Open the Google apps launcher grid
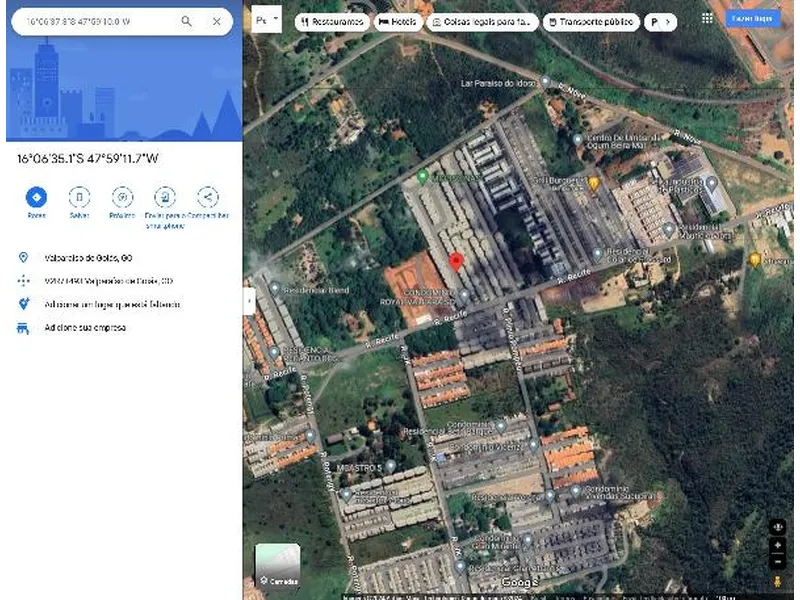 coord(708,18)
